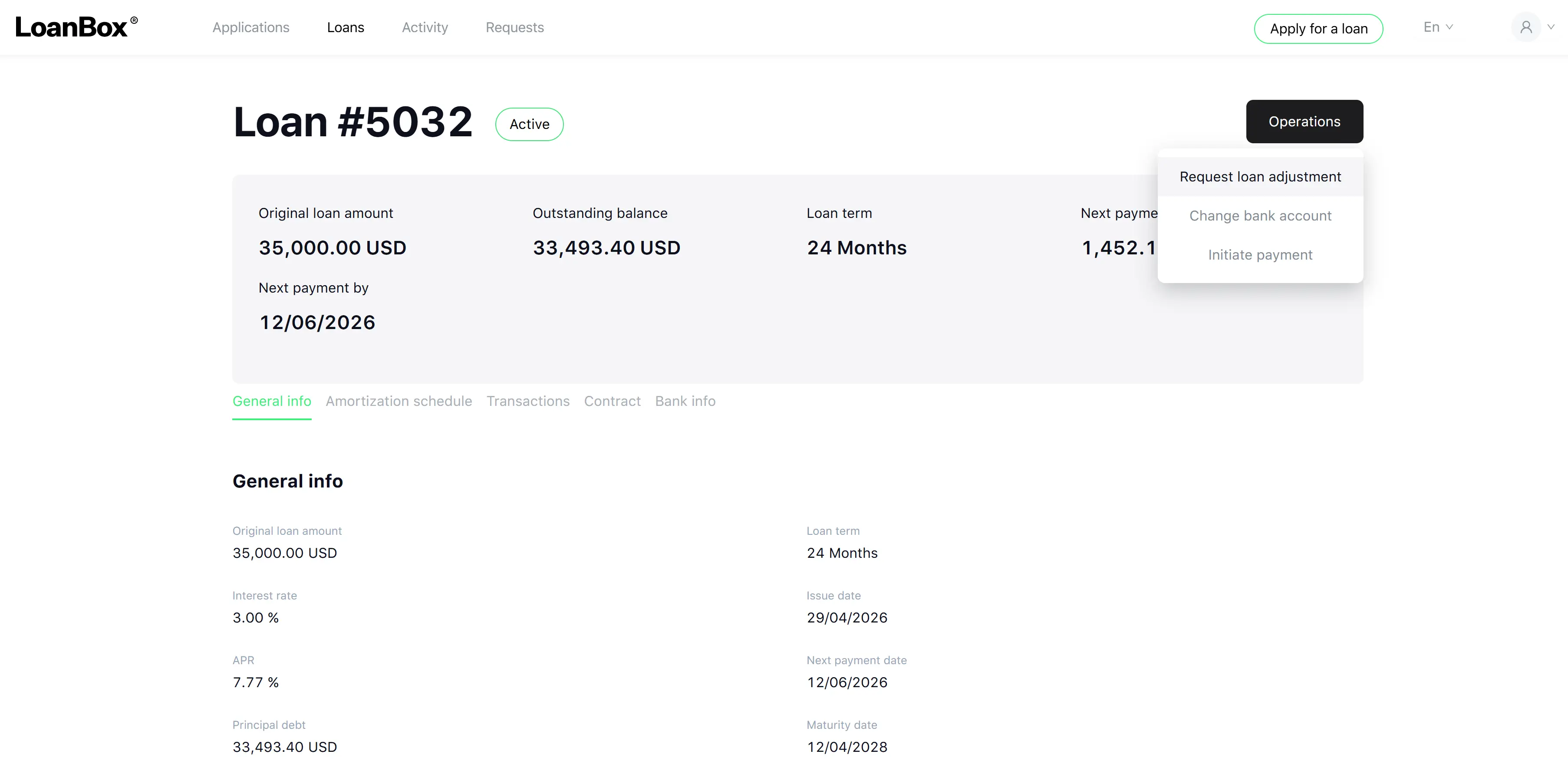Click the Active status badge
The image size is (1568, 764).
coord(529,124)
